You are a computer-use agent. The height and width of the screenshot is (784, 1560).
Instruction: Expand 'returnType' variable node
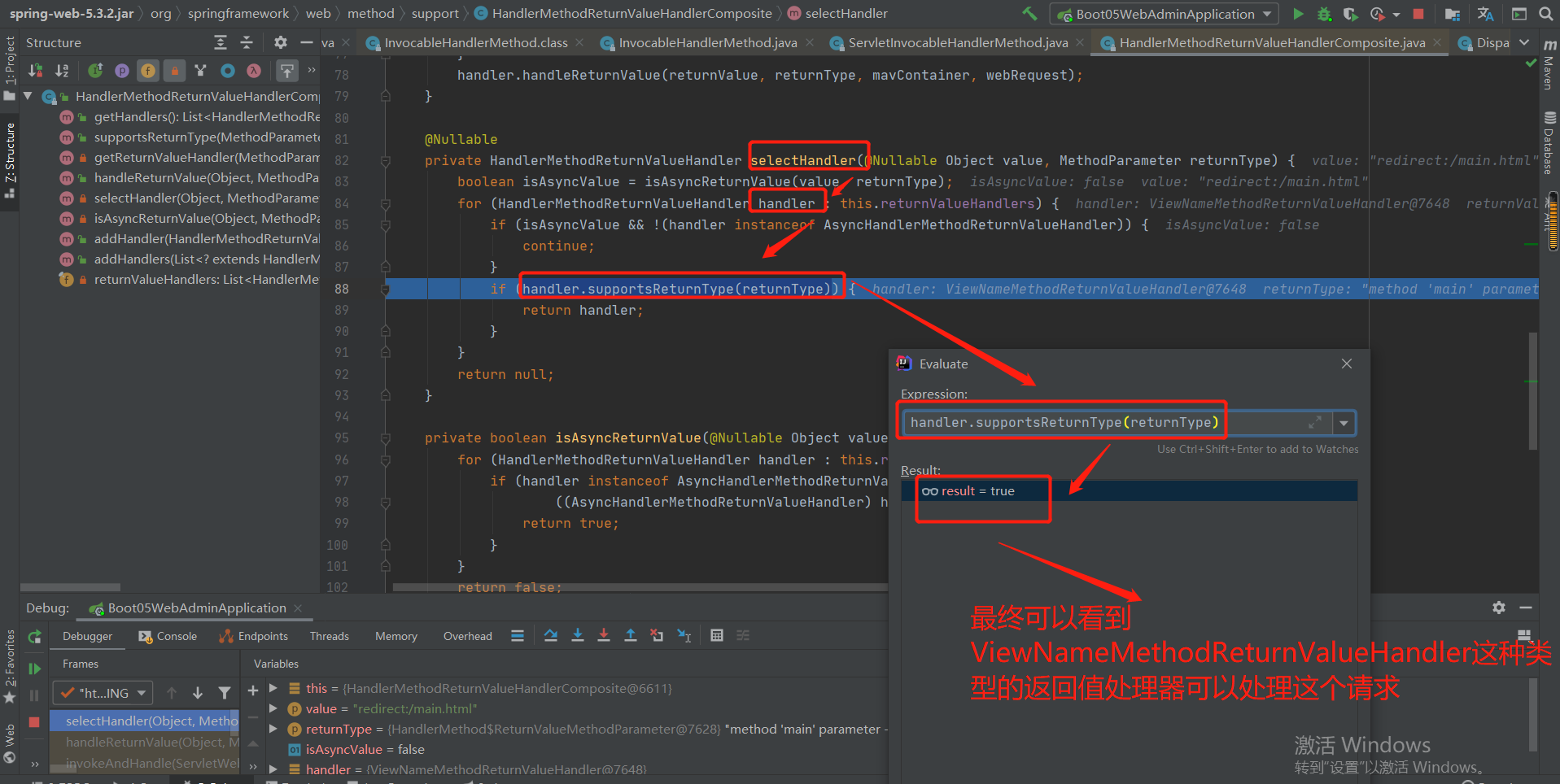pos(273,729)
